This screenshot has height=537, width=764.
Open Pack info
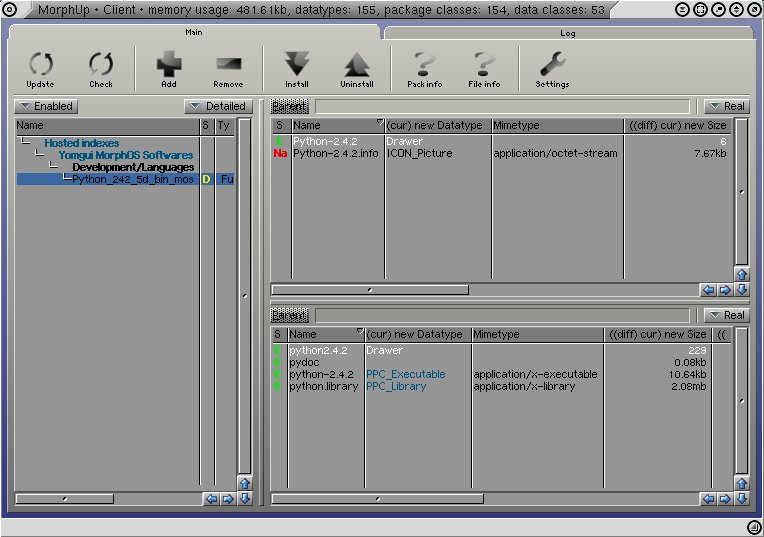[425, 69]
